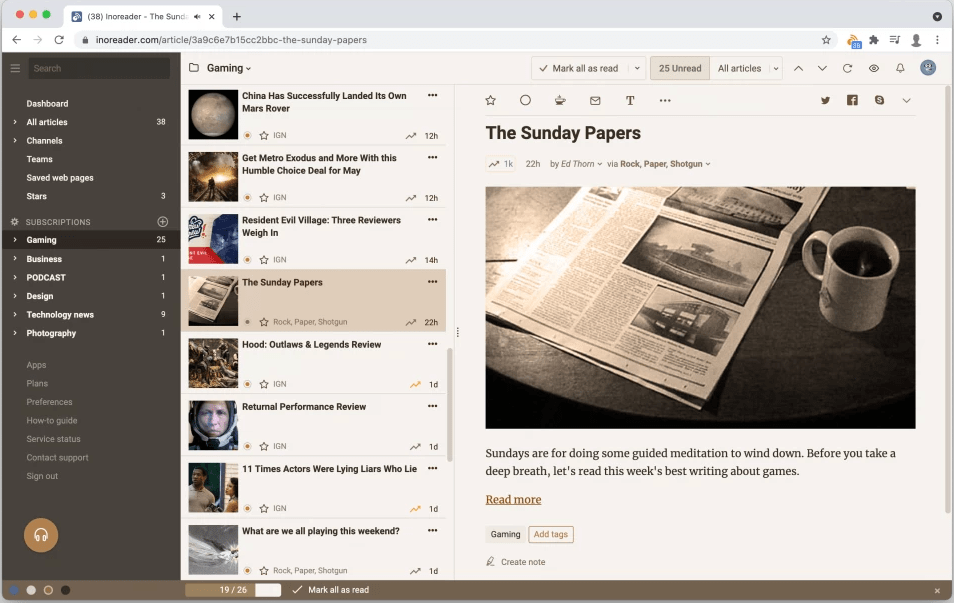
Task: Open the Inoreader extension icon in Chrome toolbar
Action: (854, 41)
